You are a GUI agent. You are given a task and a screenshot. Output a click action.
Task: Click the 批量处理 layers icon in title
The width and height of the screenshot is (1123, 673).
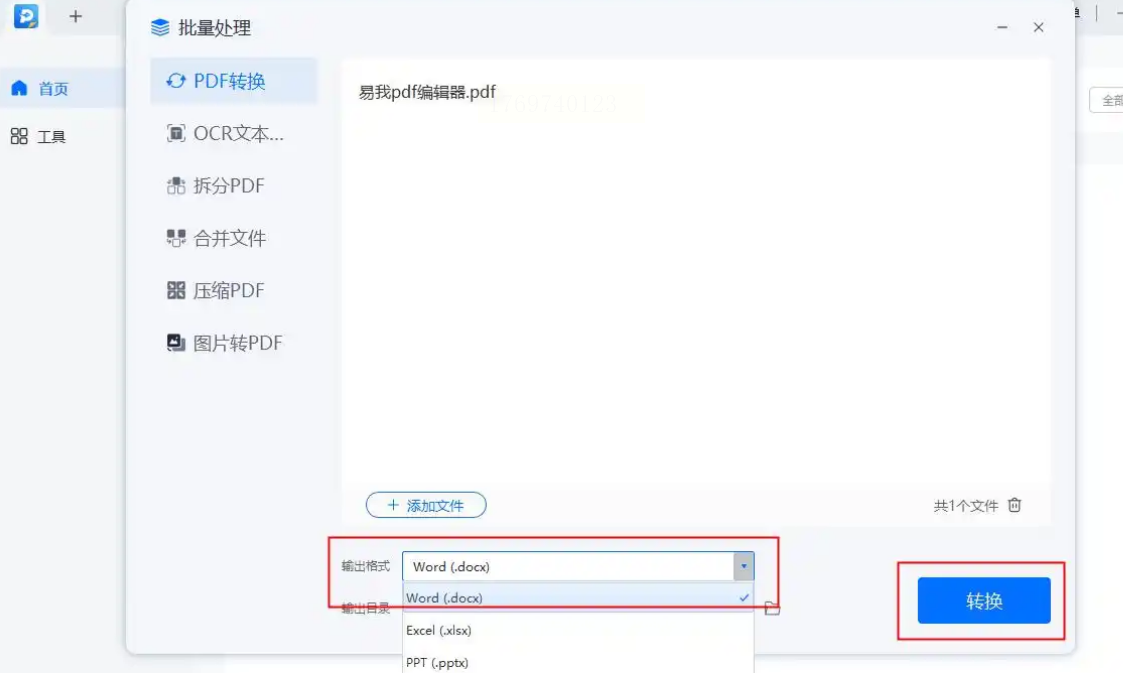click(160, 28)
